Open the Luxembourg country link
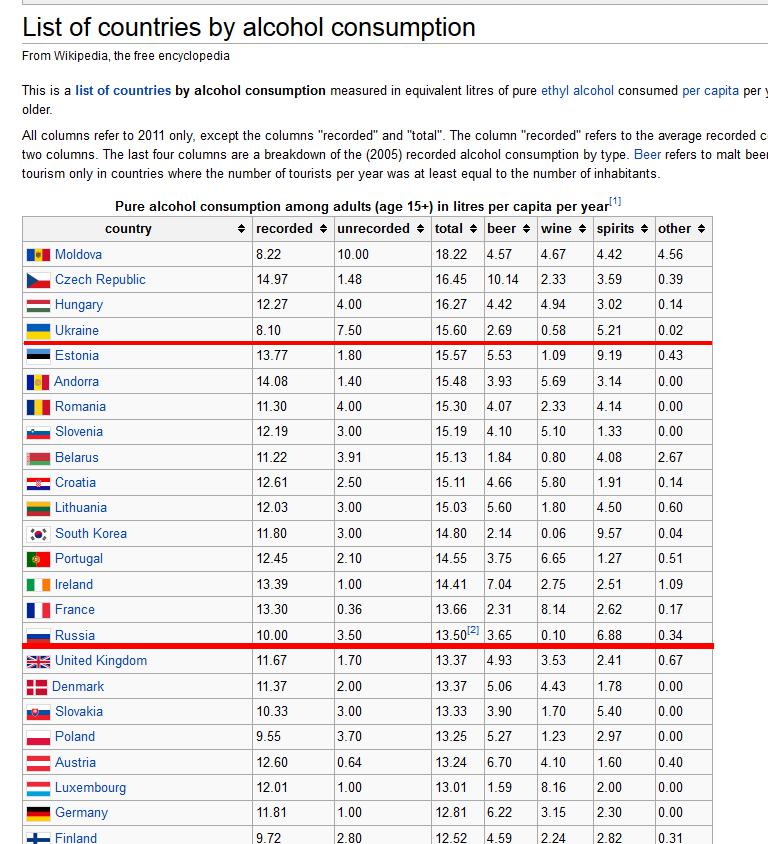 point(90,788)
